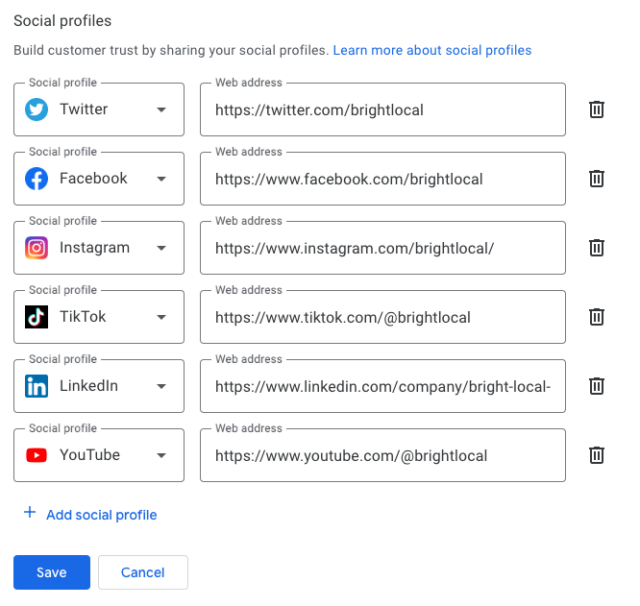Delete the Instagram social profile row
This screenshot has width=640, height=606.
[x=596, y=248]
